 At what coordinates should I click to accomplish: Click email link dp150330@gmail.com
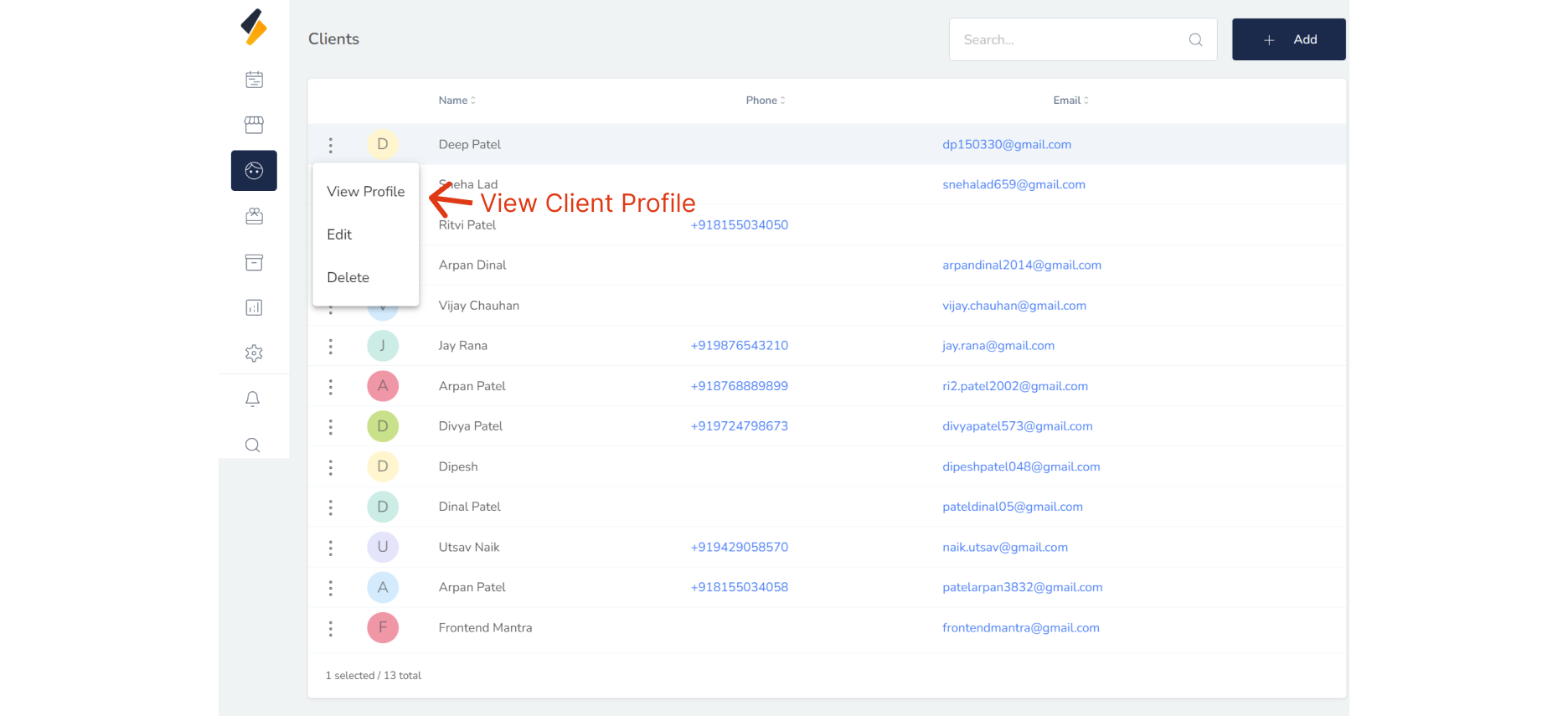pyautogui.click(x=1006, y=145)
